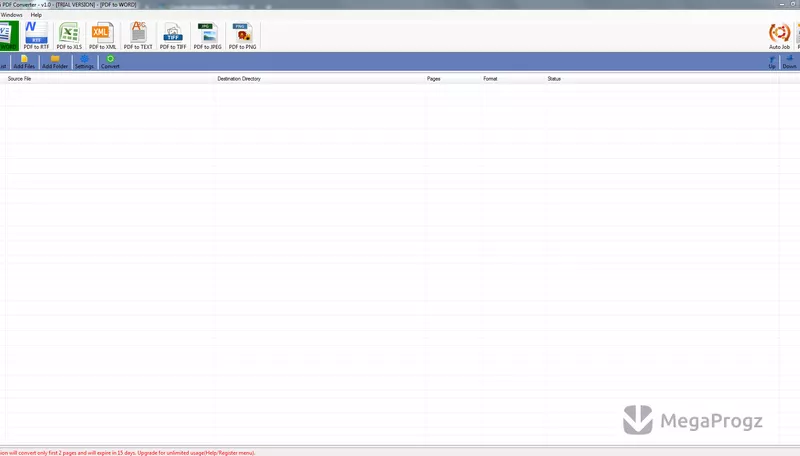Choose the PDF to PNG converter
Viewport: 800px width, 456px height.
pos(242,35)
